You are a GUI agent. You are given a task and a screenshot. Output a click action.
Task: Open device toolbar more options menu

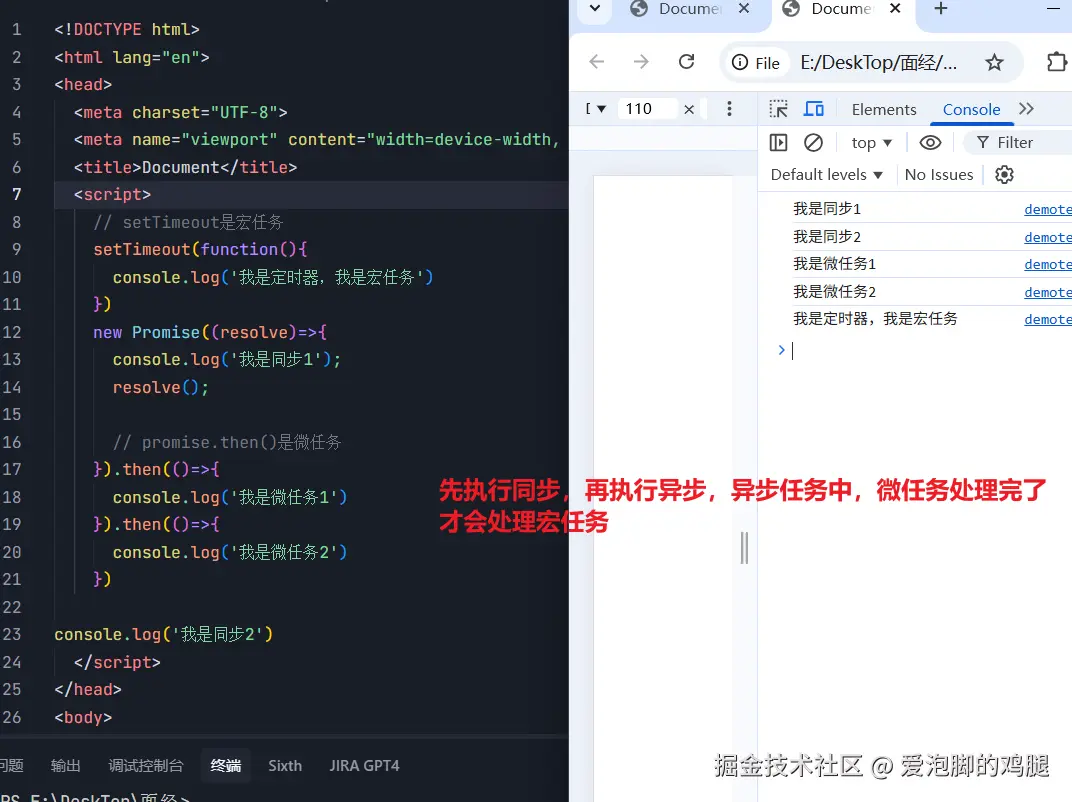(729, 109)
